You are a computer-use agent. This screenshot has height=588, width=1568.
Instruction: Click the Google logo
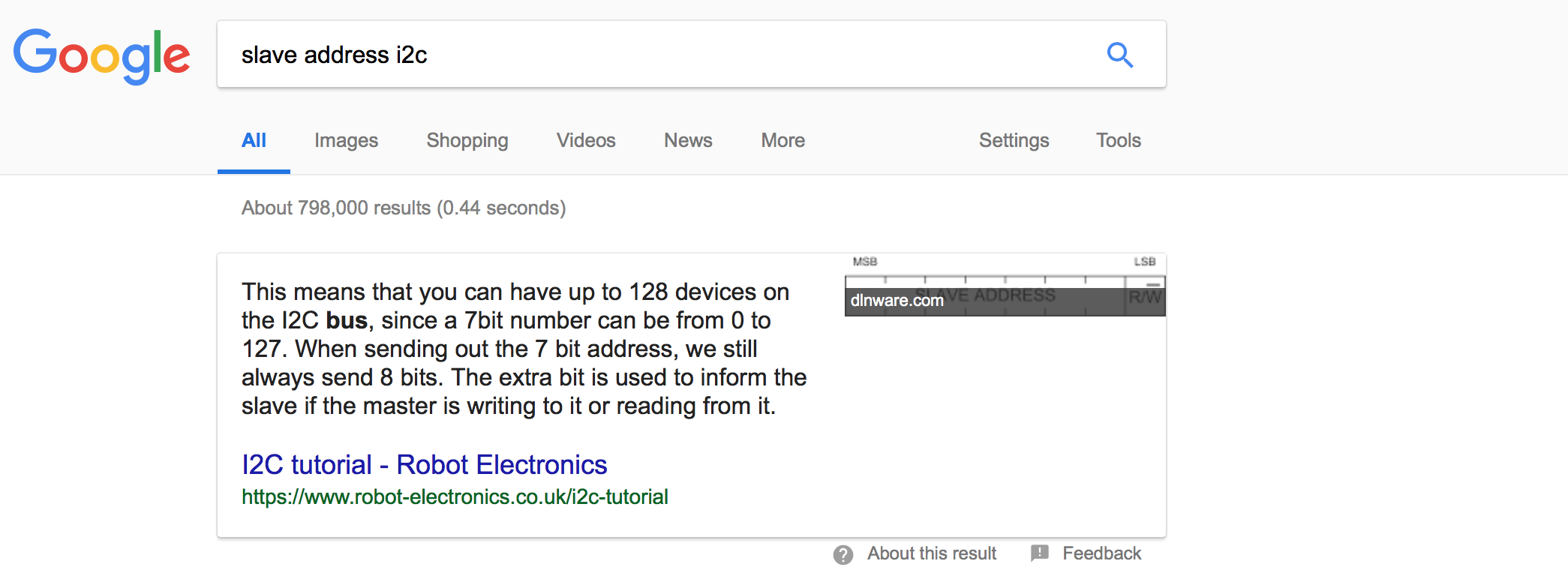(x=101, y=55)
